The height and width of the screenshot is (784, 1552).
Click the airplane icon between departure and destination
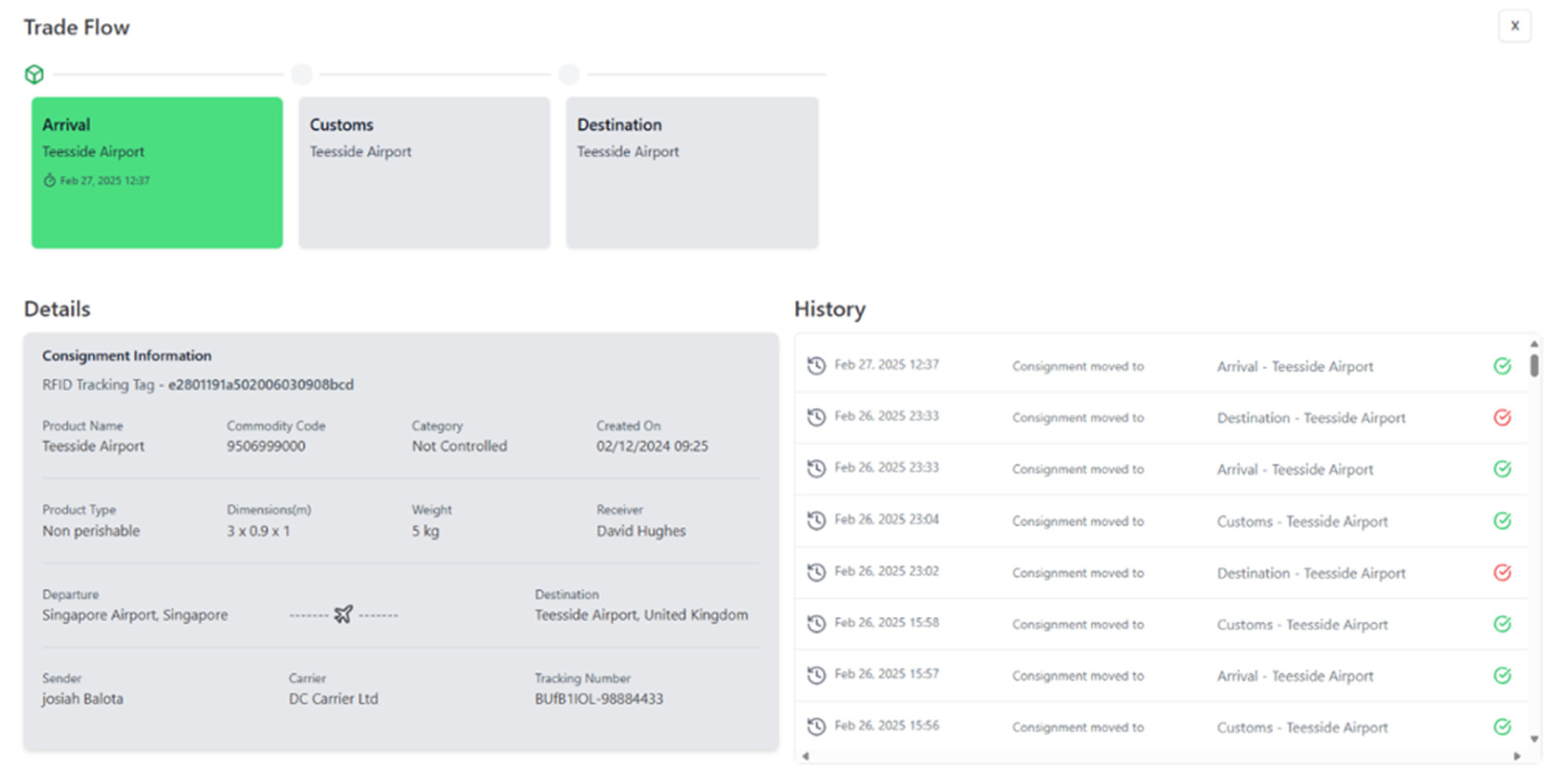(343, 614)
